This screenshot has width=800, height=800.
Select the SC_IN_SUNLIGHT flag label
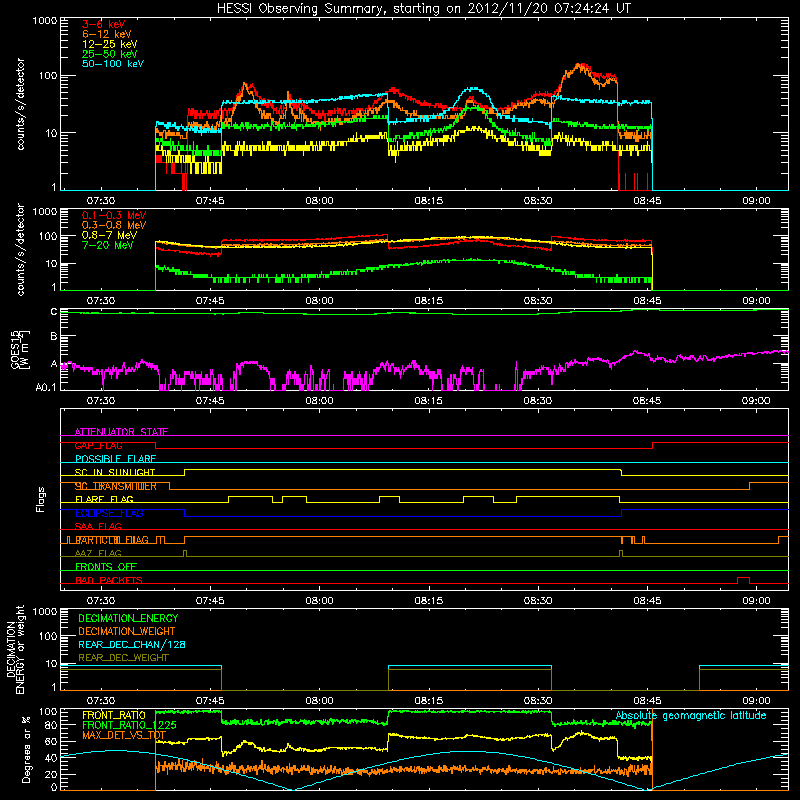(x=115, y=472)
